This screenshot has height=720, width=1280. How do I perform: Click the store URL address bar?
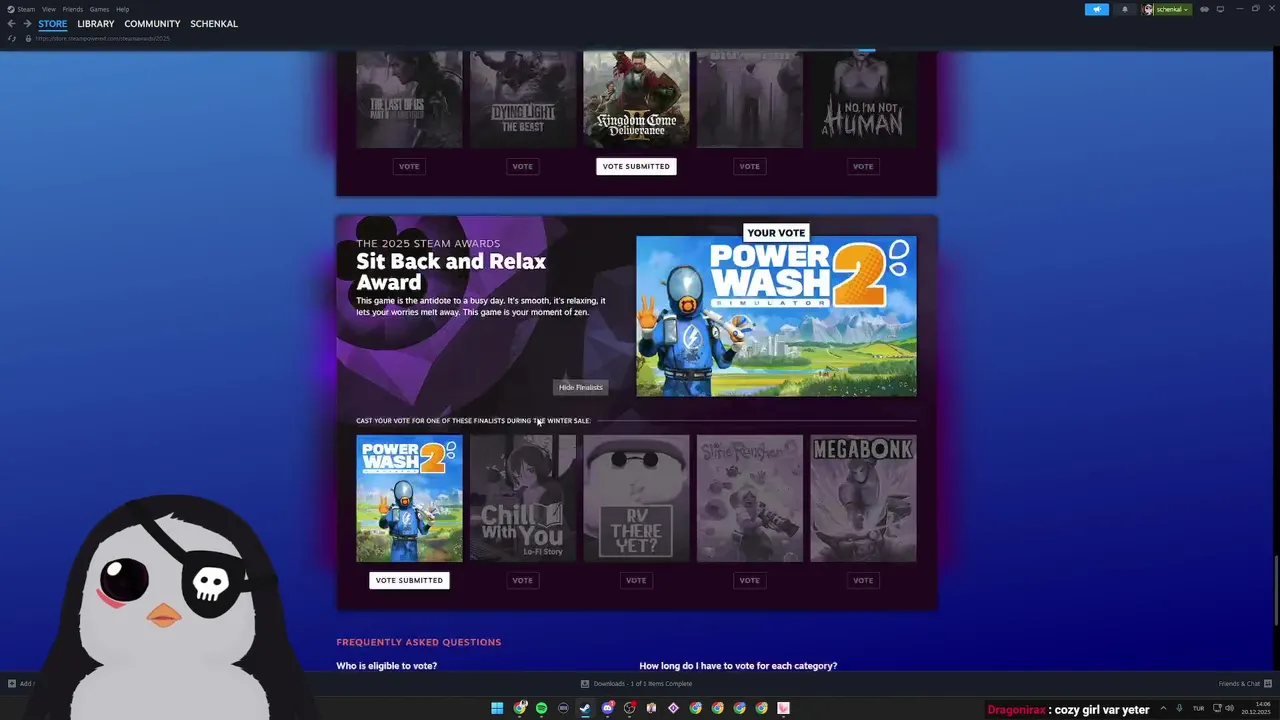tap(103, 38)
